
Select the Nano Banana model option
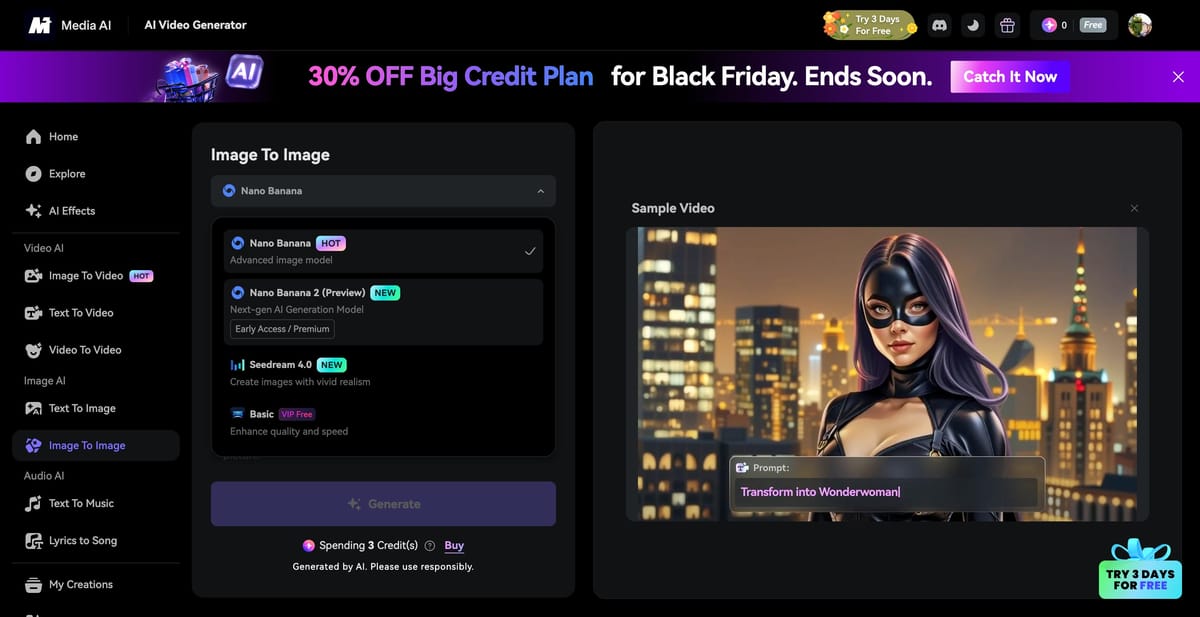click(x=383, y=251)
